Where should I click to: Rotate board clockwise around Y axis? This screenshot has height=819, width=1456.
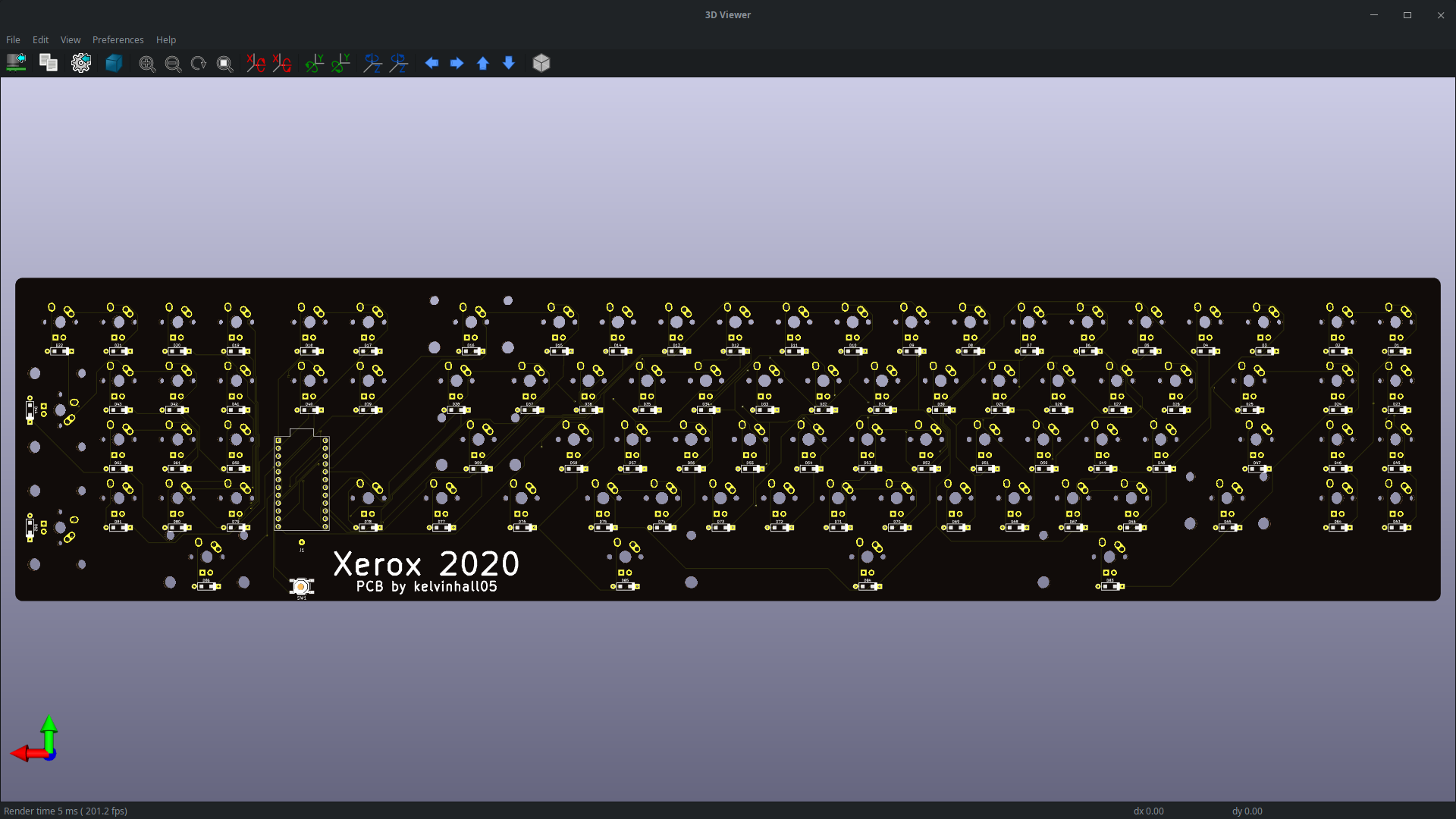[314, 63]
